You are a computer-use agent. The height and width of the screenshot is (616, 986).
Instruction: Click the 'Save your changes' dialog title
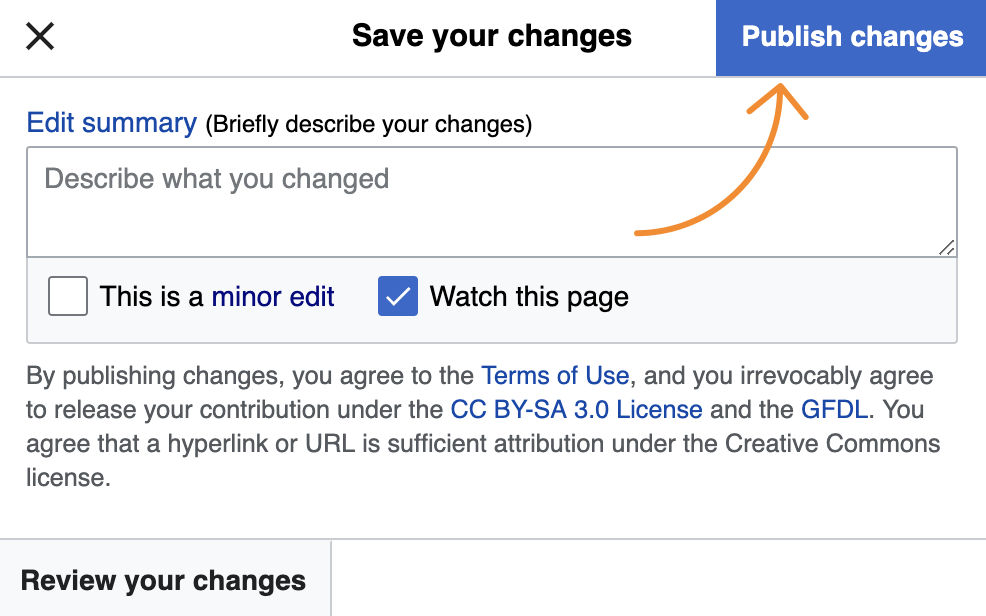[492, 36]
